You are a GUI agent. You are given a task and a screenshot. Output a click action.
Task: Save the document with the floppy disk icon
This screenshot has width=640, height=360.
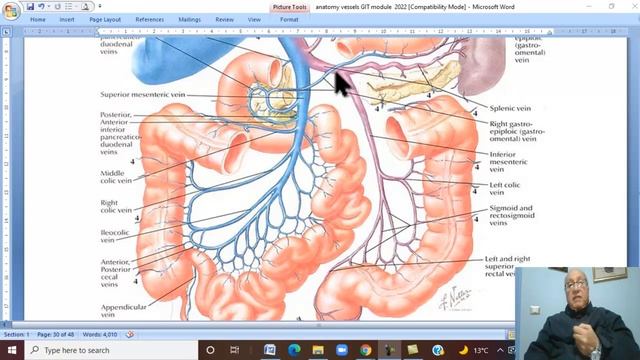pyautogui.click(x=30, y=7)
